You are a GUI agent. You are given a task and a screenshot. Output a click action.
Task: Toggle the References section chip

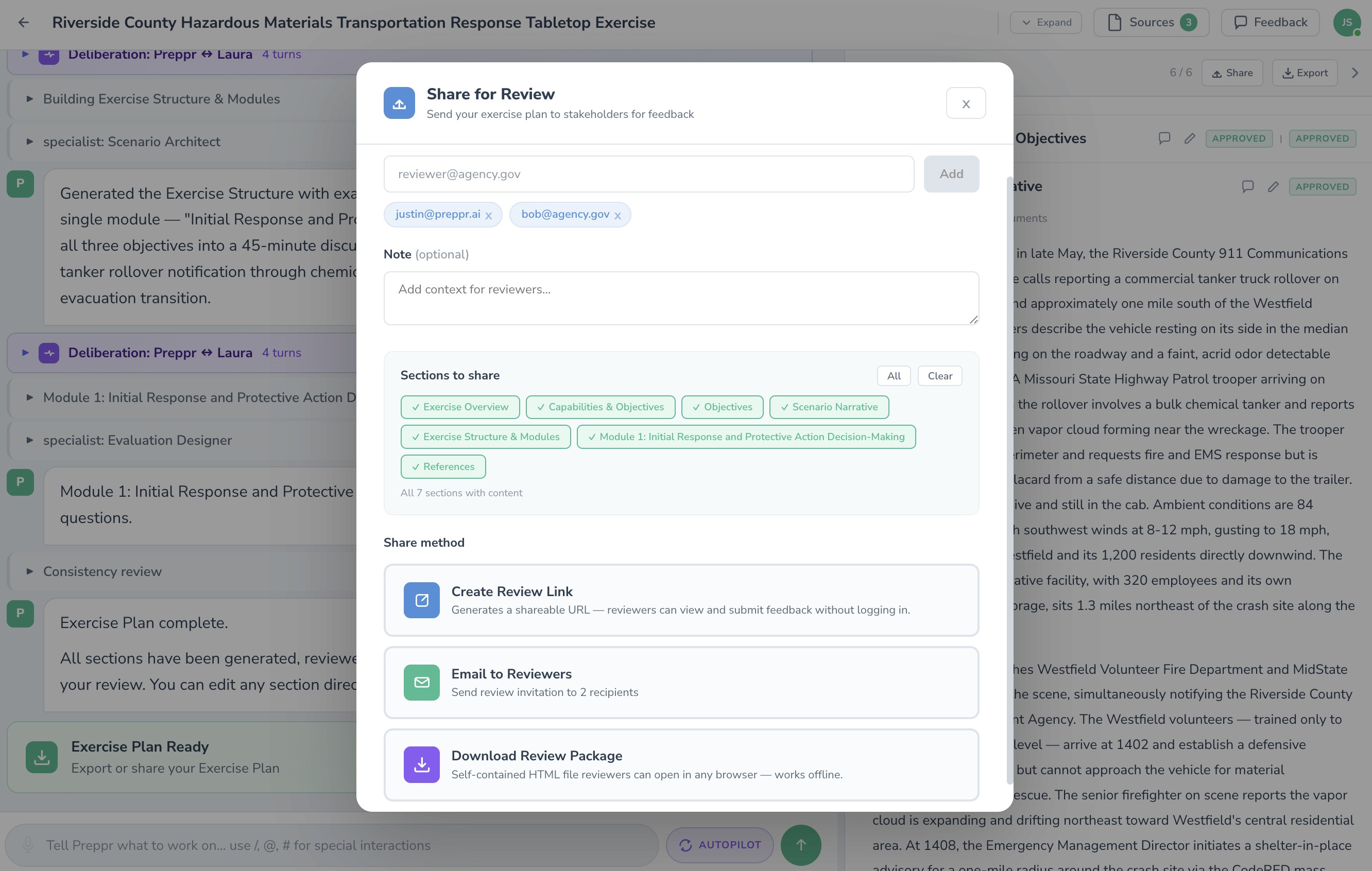[443, 466]
